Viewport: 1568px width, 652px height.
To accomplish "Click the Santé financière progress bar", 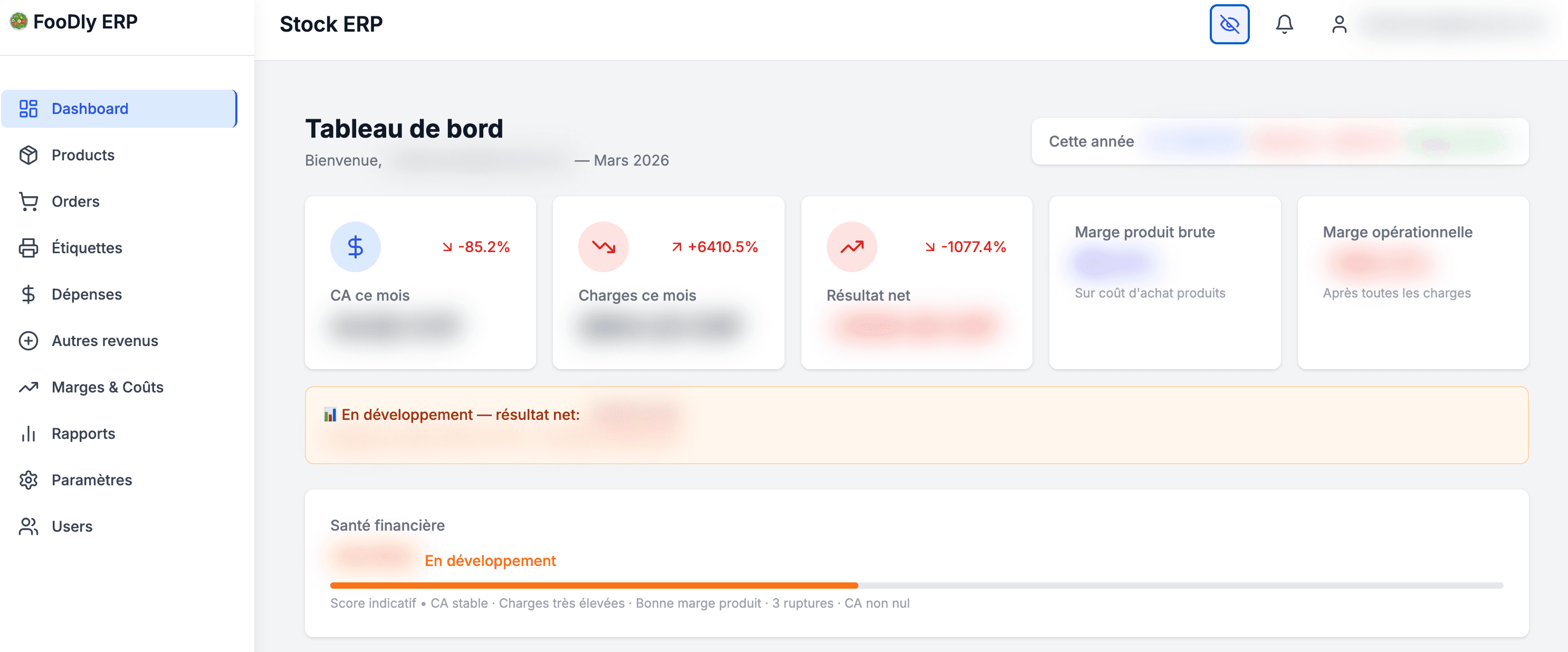I will (916, 586).
